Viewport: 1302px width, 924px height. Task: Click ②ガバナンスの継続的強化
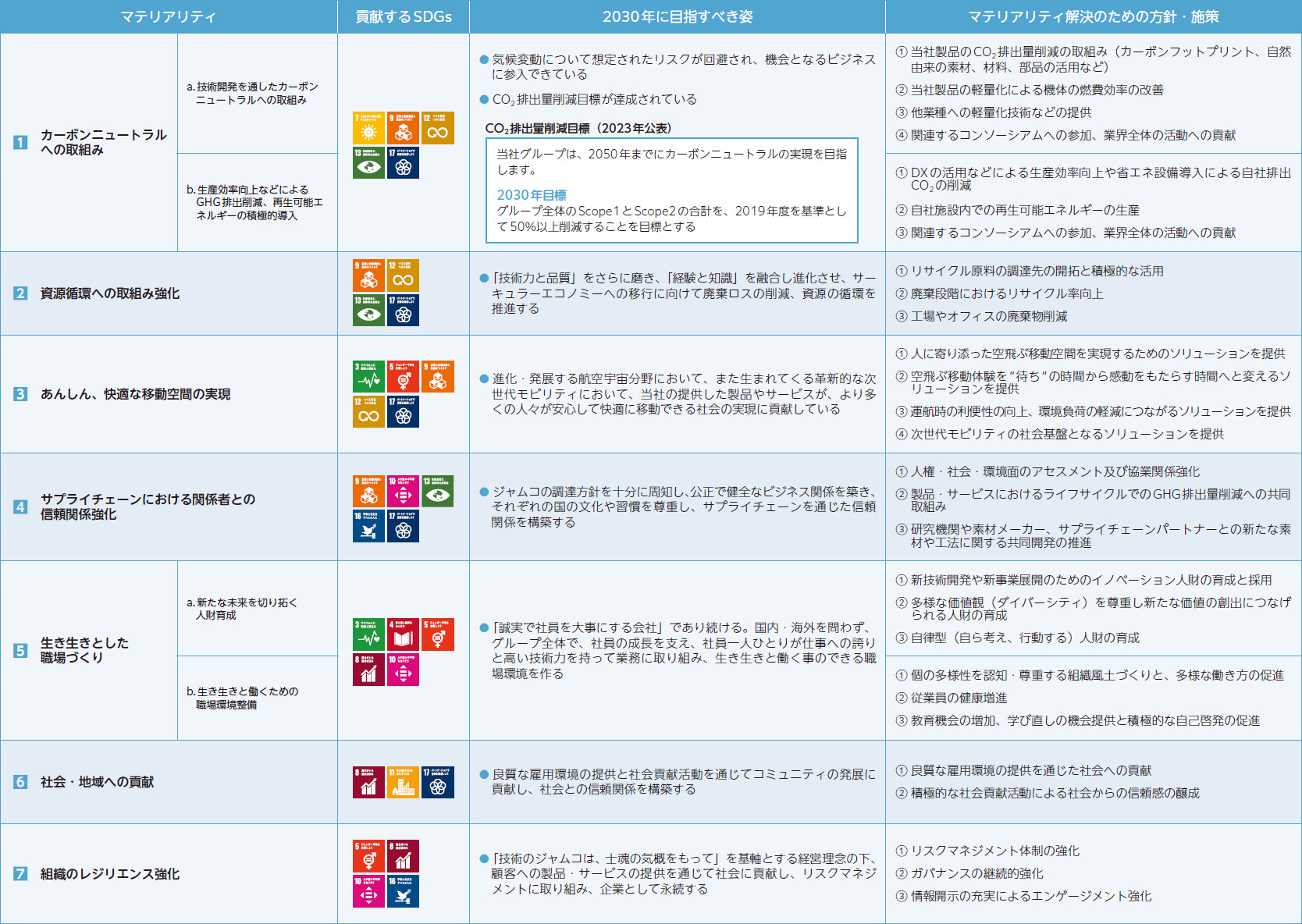(969, 873)
